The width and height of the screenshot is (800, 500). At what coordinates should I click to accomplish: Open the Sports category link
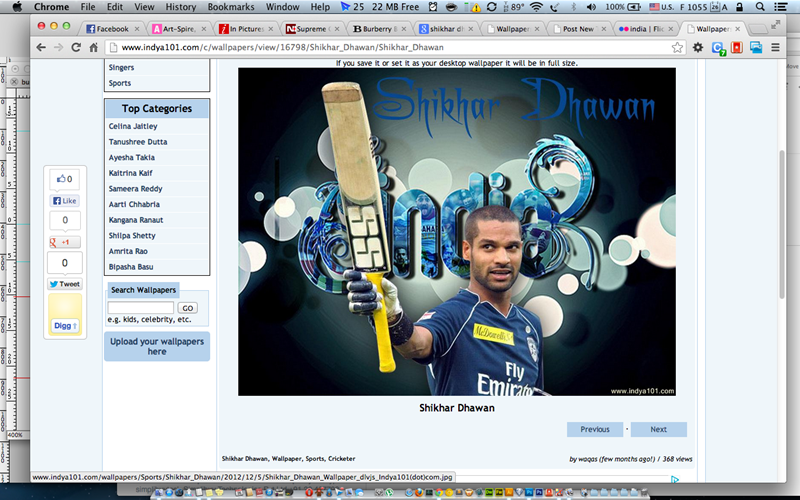pyautogui.click(x=120, y=83)
